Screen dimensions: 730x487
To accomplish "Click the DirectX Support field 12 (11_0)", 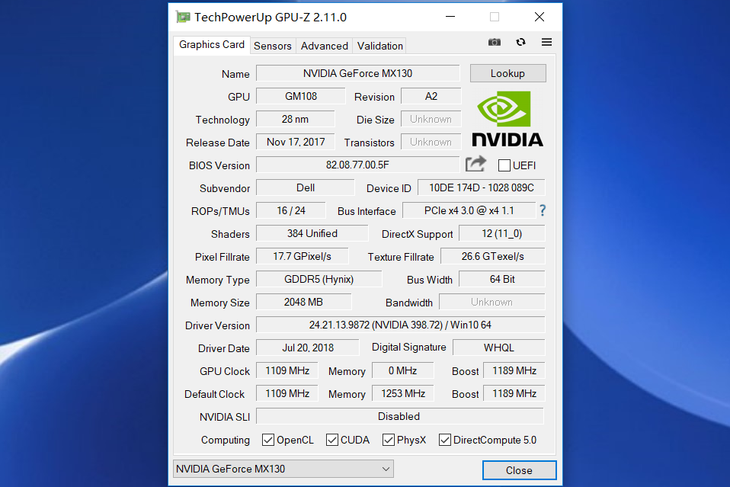I will pos(502,233).
